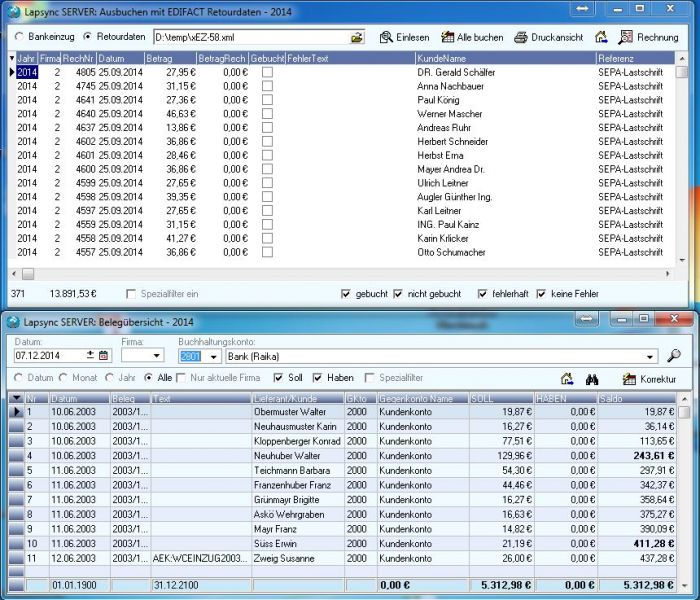Click the binoculars find icon
This screenshot has height=600, width=700.
tap(592, 379)
